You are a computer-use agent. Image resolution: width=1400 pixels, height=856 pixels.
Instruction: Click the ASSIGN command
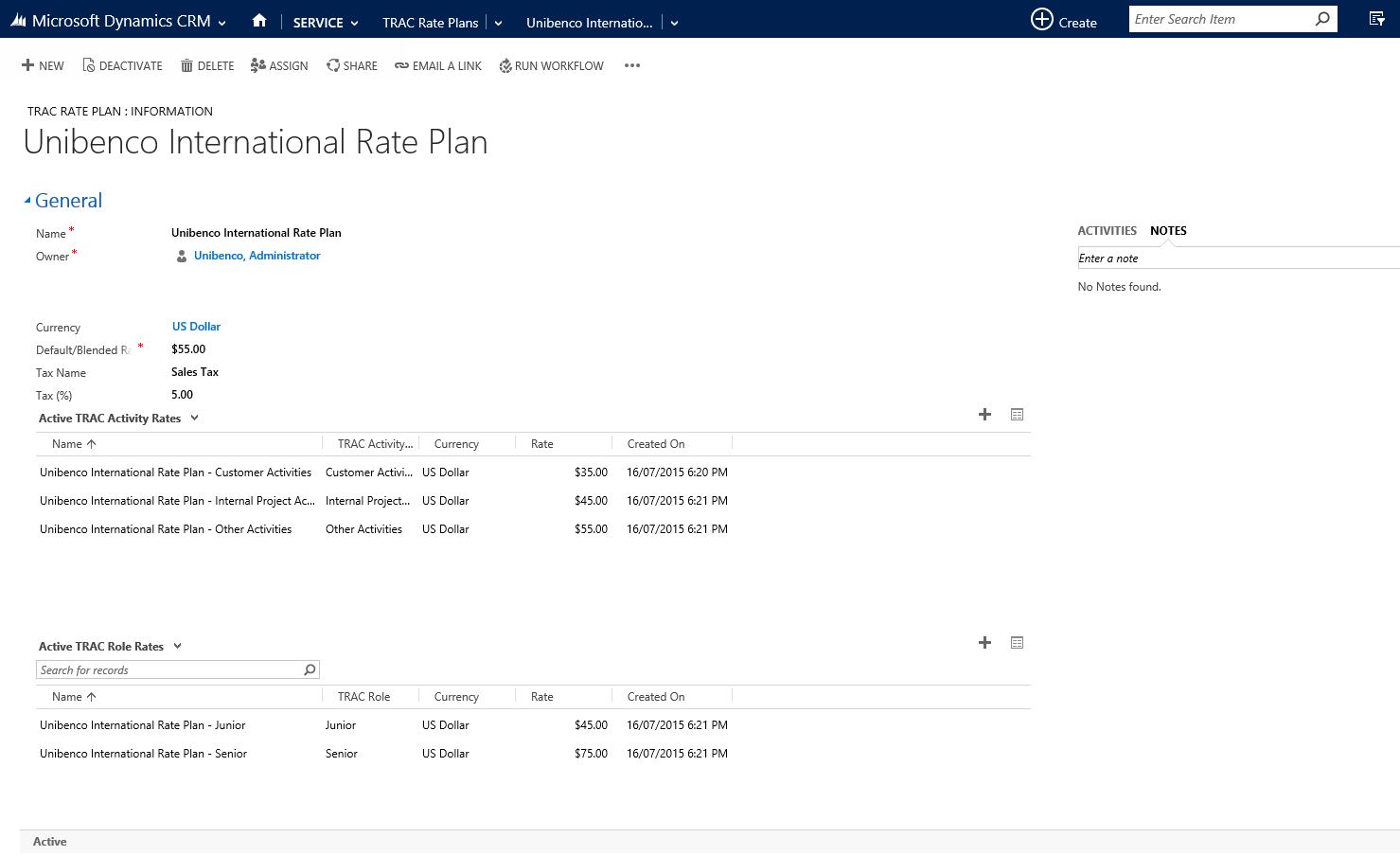coord(279,65)
